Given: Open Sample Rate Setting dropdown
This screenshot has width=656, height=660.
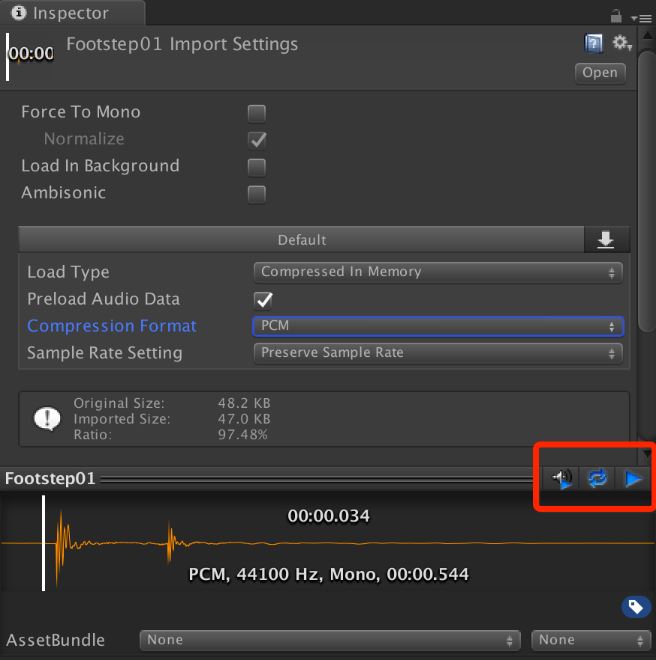Looking at the screenshot, I should tap(438, 353).
